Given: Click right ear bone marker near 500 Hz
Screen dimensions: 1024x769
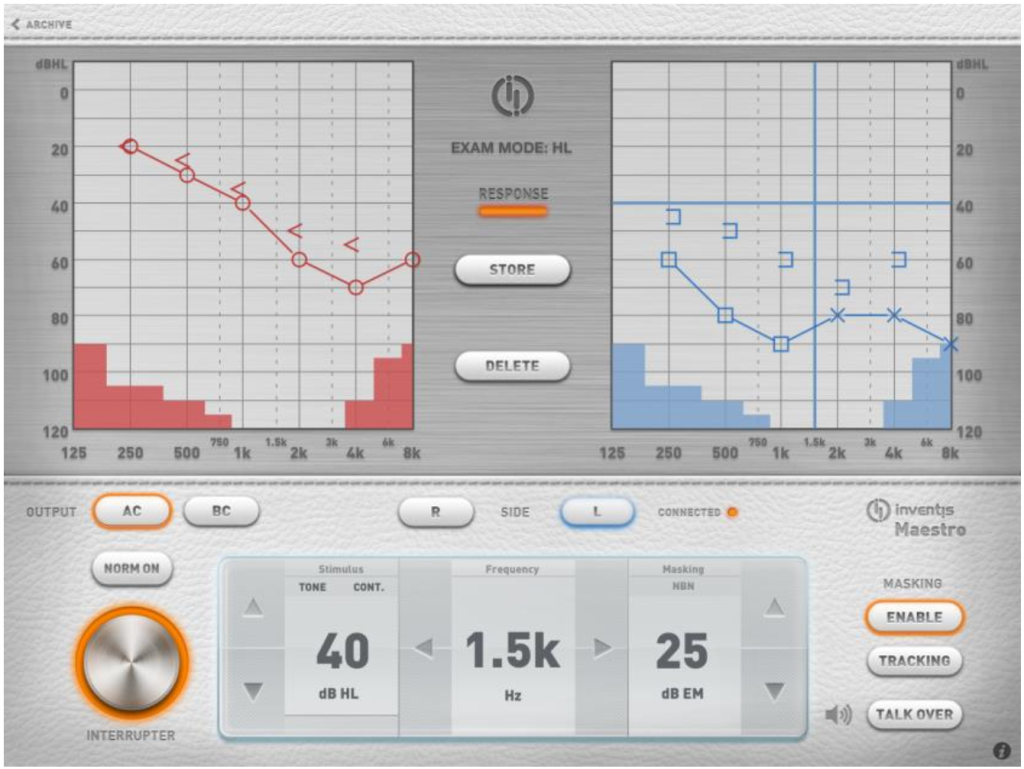Looking at the screenshot, I should coord(182,161).
